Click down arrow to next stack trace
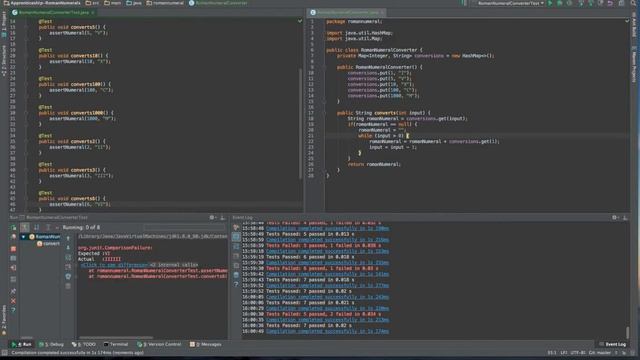640x360 pixels. pyautogui.click(x=68, y=247)
